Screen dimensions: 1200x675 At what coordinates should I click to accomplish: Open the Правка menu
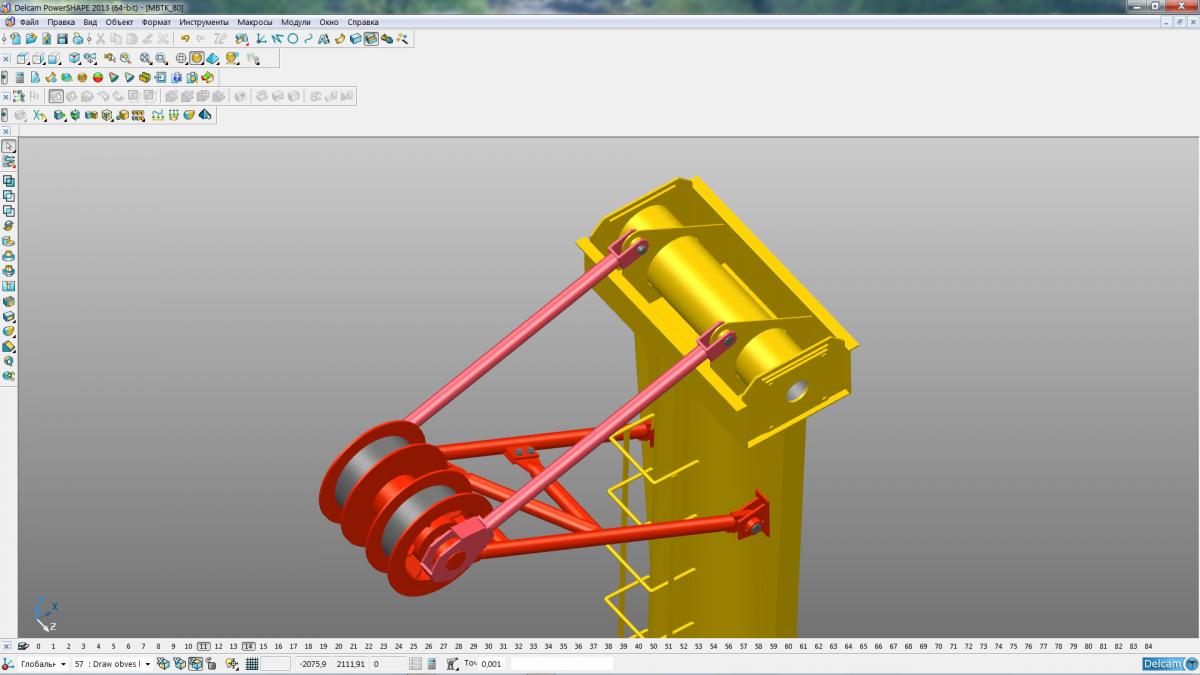pos(61,22)
